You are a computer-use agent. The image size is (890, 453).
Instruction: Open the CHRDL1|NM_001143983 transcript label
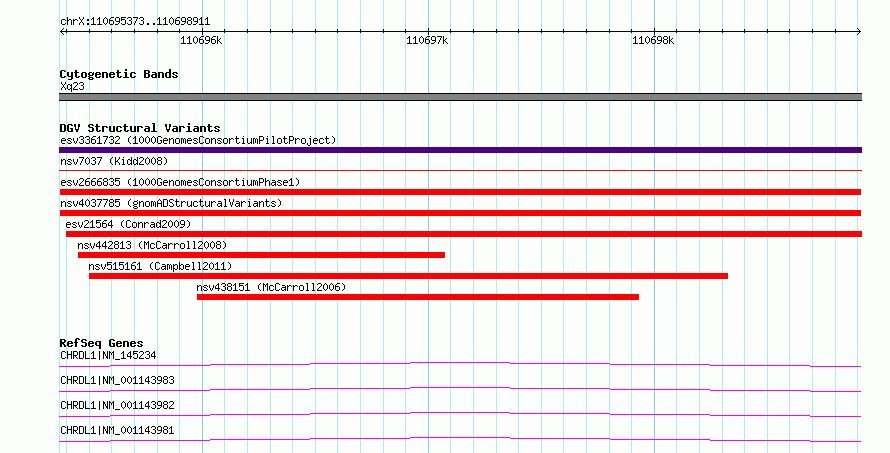pos(117,380)
